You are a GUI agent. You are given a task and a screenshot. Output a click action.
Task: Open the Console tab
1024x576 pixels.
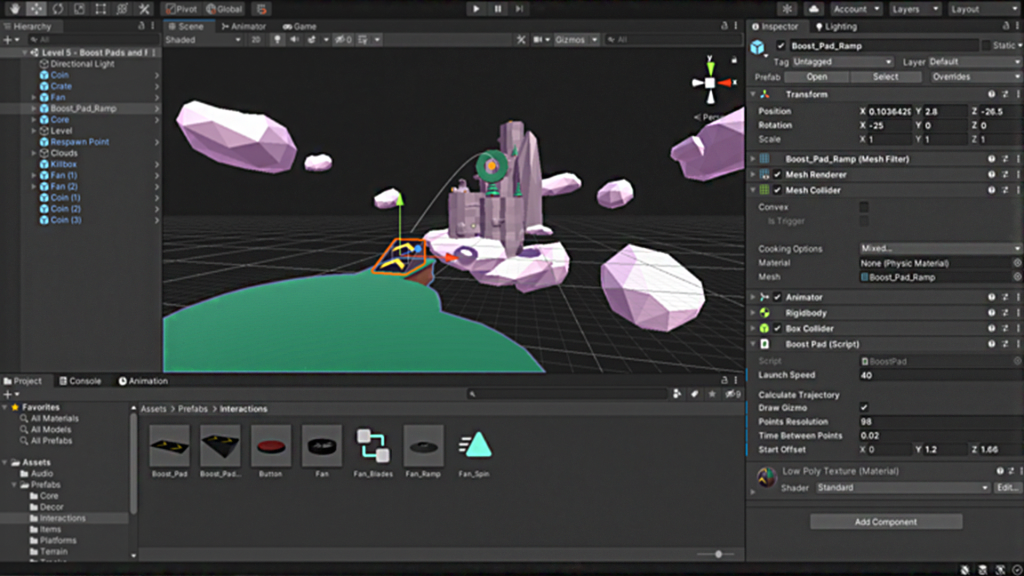point(79,381)
